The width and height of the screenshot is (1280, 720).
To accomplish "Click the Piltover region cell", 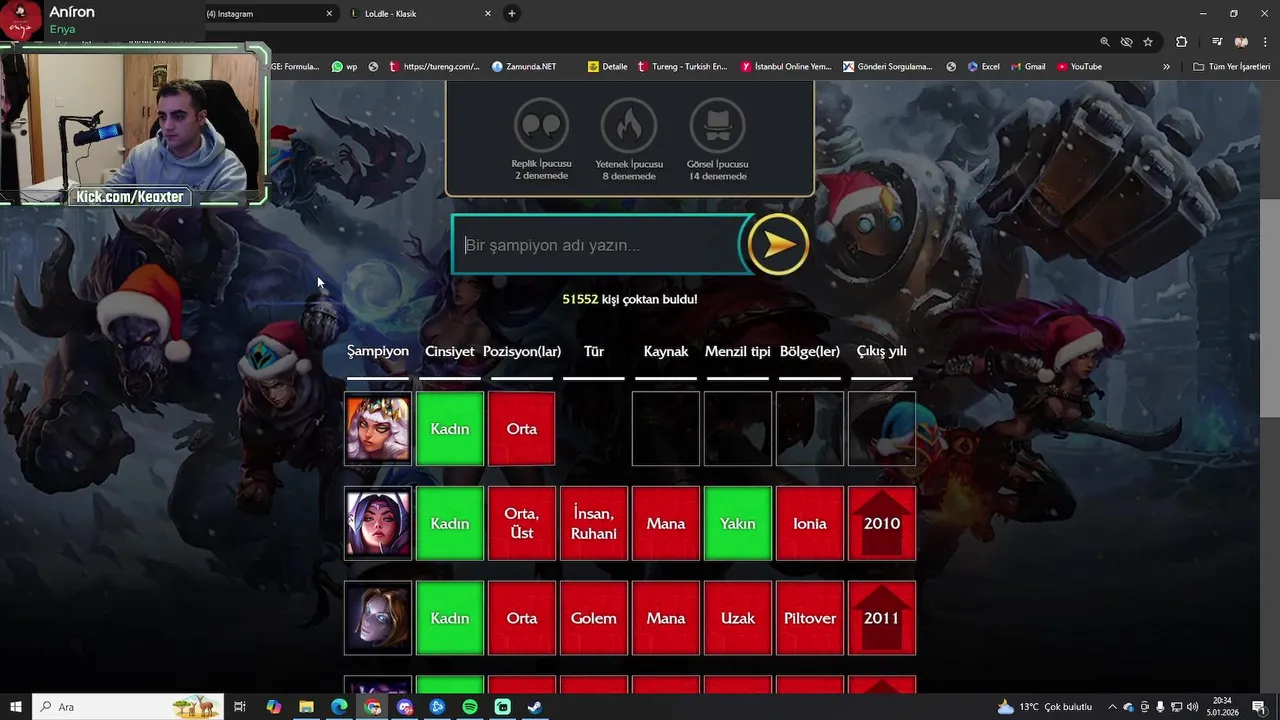I will pos(810,618).
